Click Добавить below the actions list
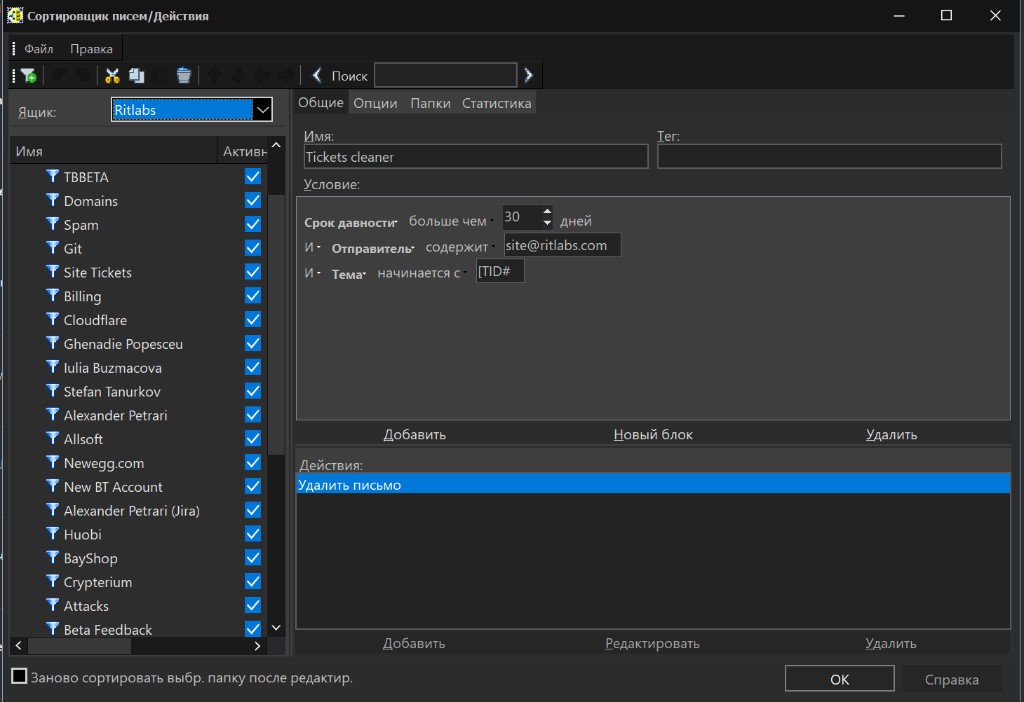This screenshot has height=702, width=1024. (x=414, y=643)
